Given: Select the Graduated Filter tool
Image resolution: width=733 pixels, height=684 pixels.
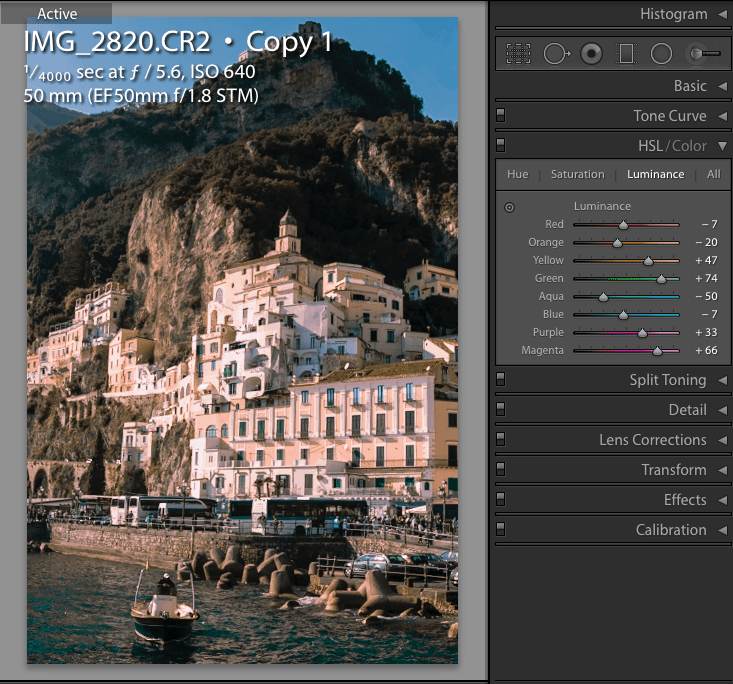Looking at the screenshot, I should click(626, 54).
